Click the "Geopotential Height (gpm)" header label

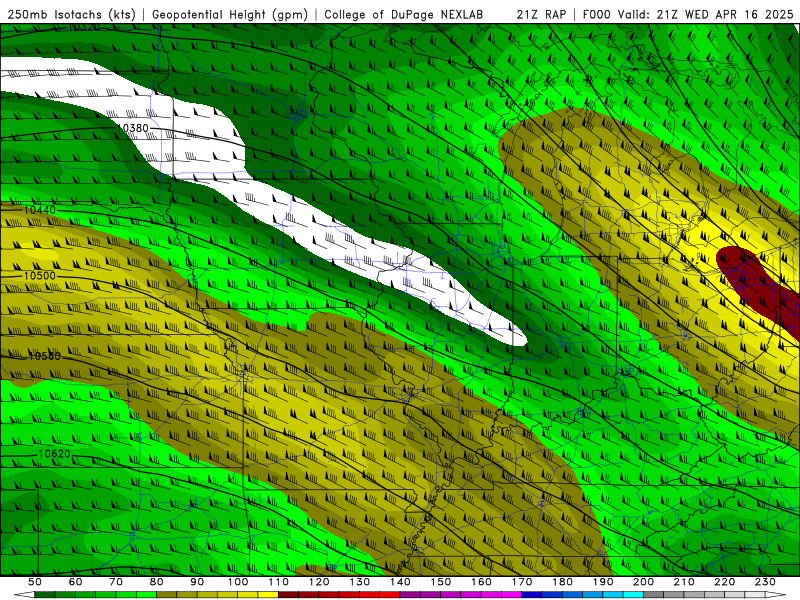point(230,14)
